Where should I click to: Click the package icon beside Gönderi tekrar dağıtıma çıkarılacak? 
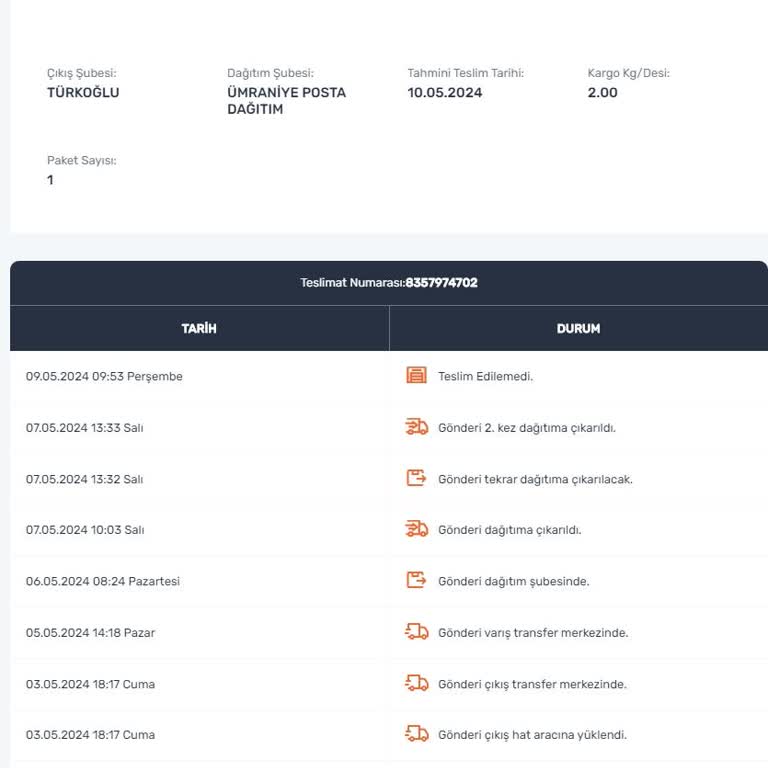tap(416, 478)
